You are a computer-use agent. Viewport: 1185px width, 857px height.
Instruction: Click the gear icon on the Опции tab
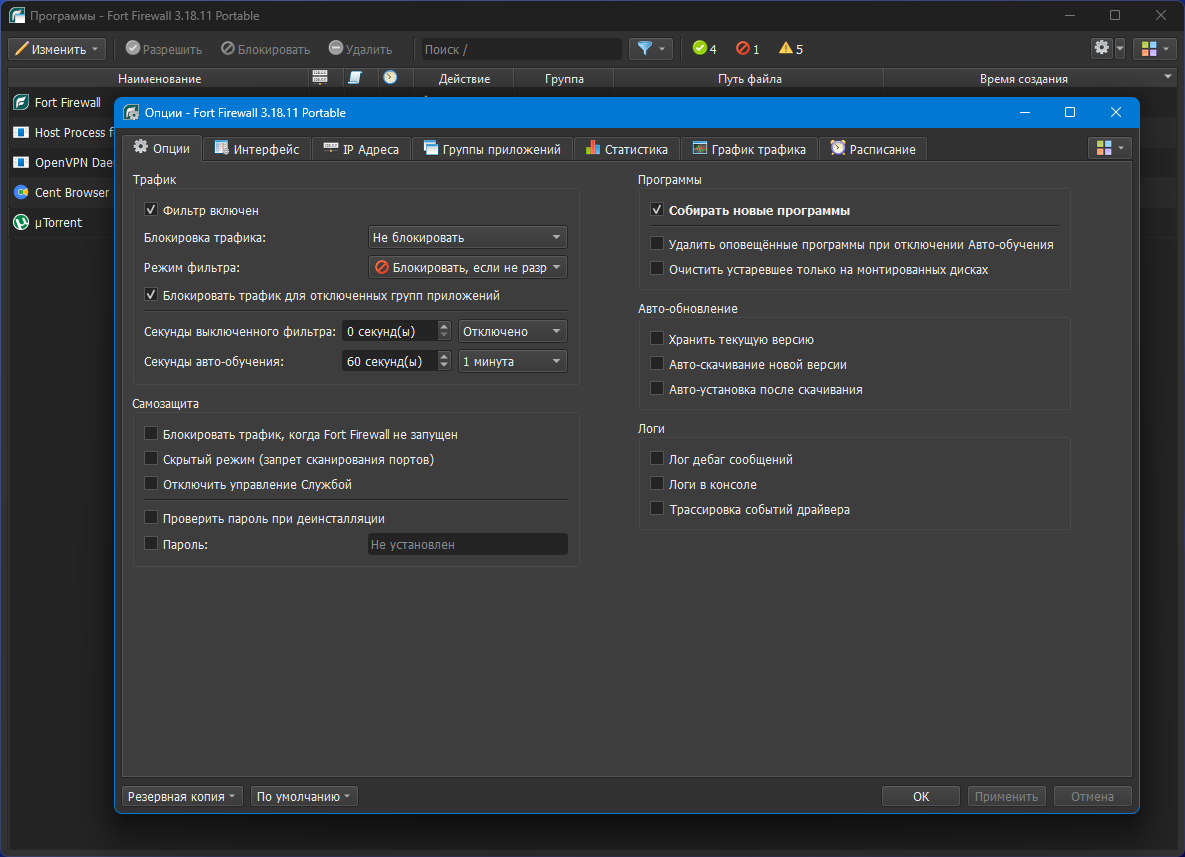(x=141, y=147)
